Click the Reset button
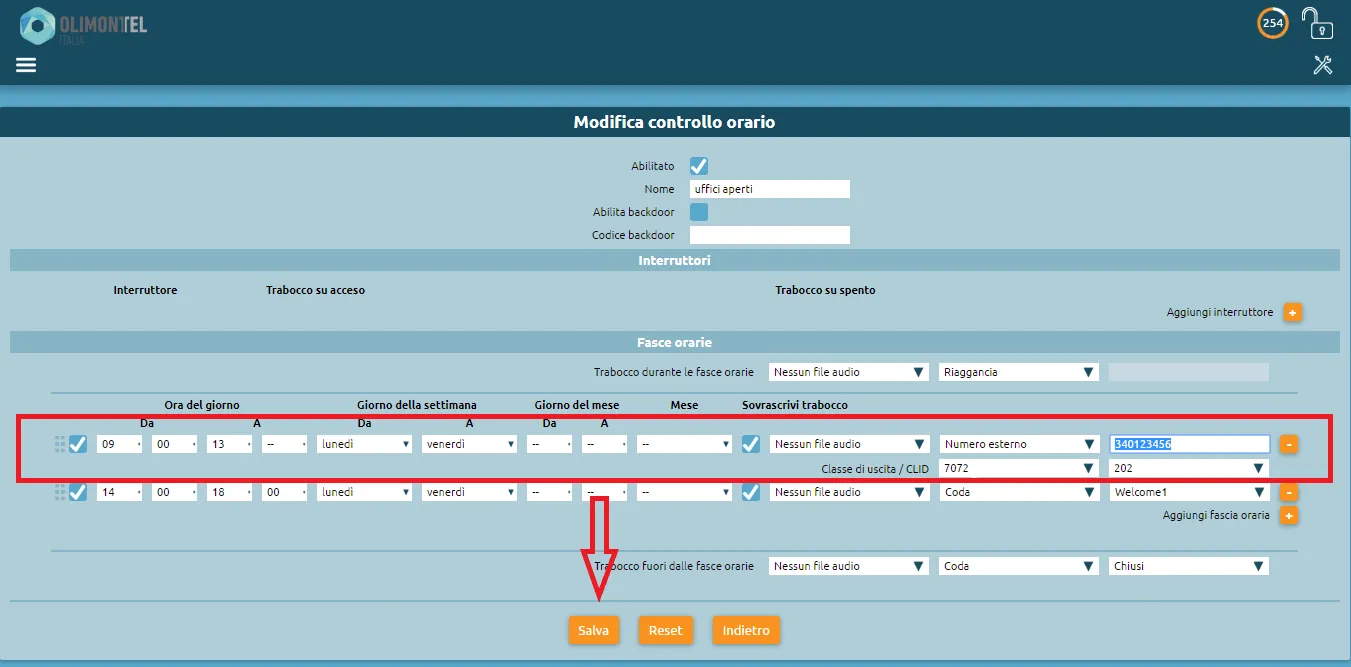This screenshot has width=1351, height=667. [x=665, y=631]
